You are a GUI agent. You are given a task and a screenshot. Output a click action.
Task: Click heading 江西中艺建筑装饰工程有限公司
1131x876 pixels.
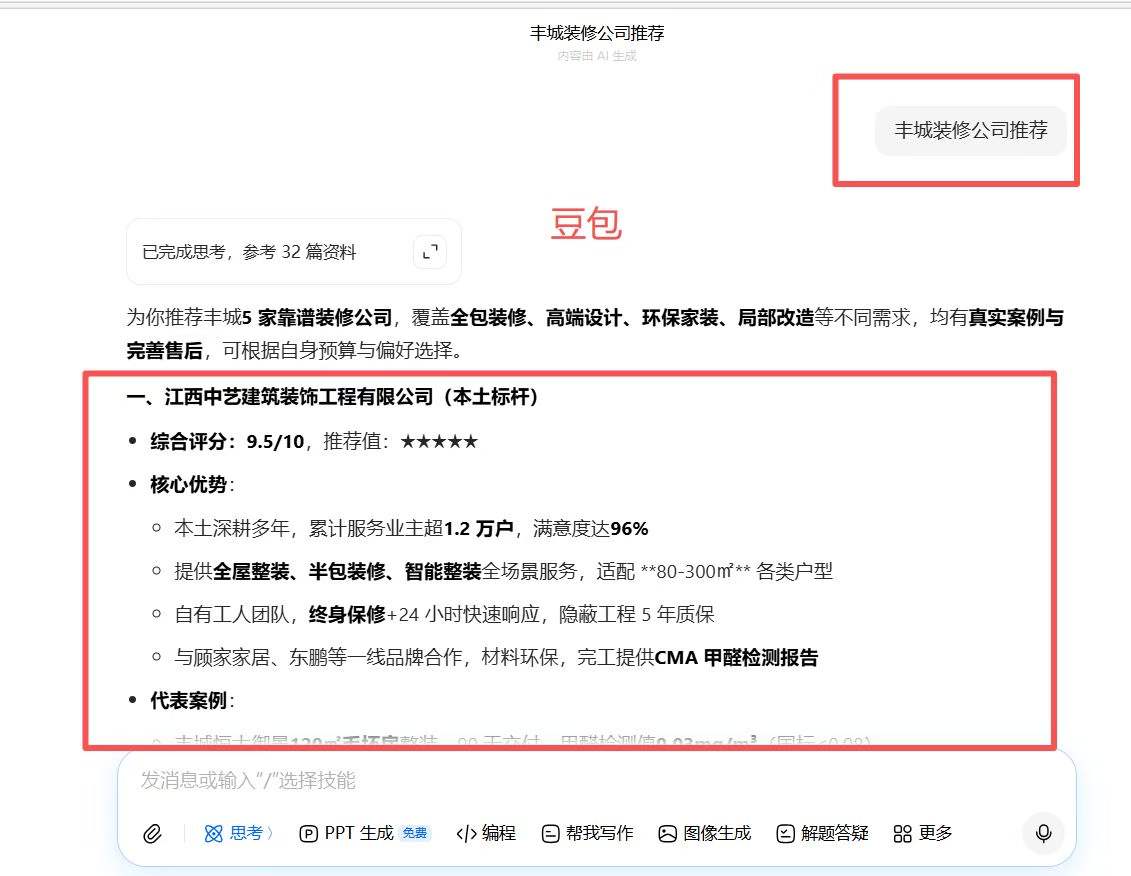332,397
